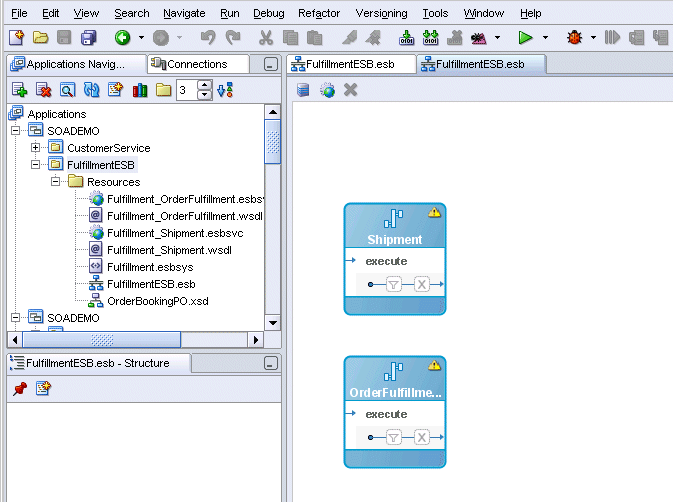Click the green Back navigation icon
Viewport: 673px width, 502px height.
tap(123, 38)
